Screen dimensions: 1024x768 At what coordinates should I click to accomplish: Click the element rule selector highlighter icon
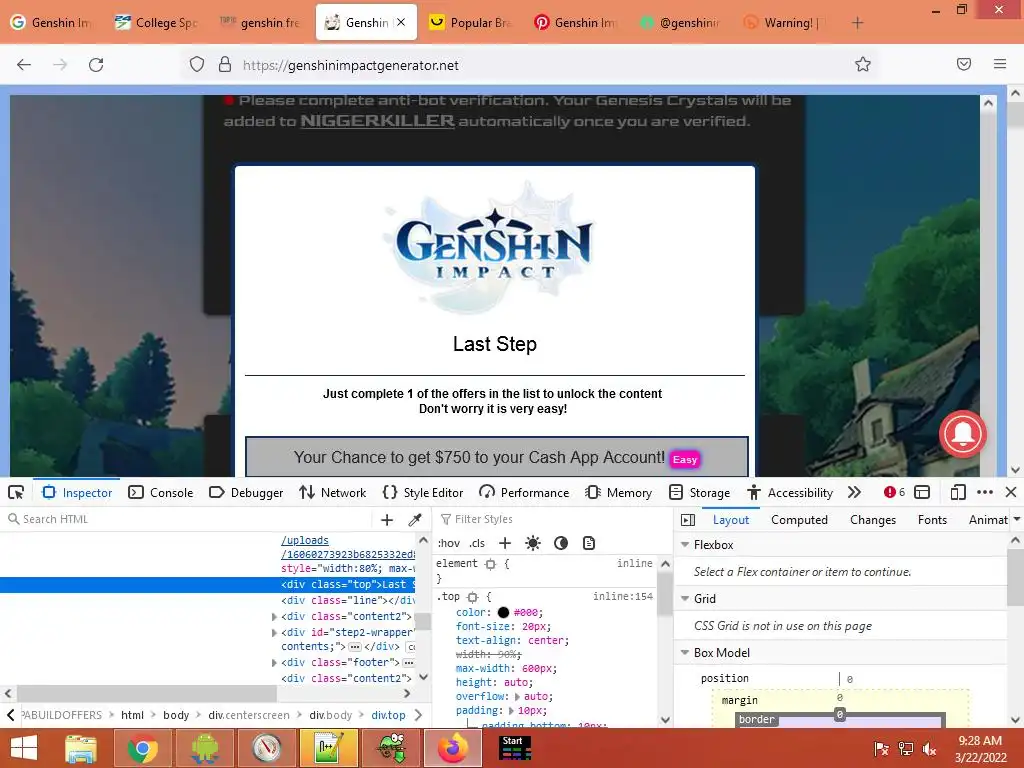click(x=490, y=564)
